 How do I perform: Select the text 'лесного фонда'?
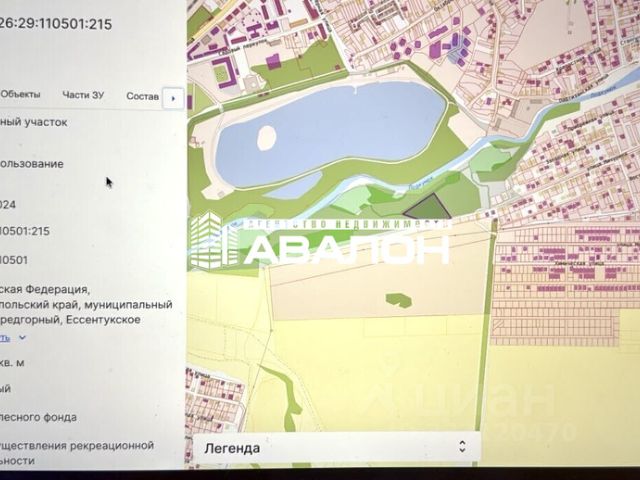pos(38,417)
